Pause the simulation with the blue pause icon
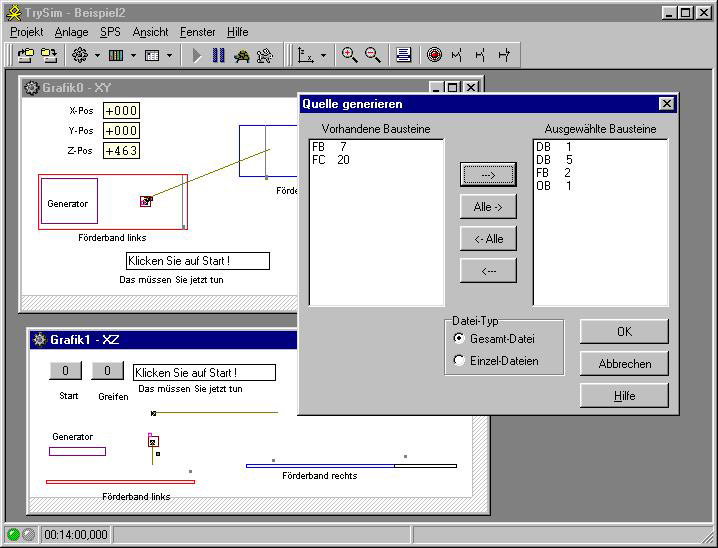 (219, 55)
